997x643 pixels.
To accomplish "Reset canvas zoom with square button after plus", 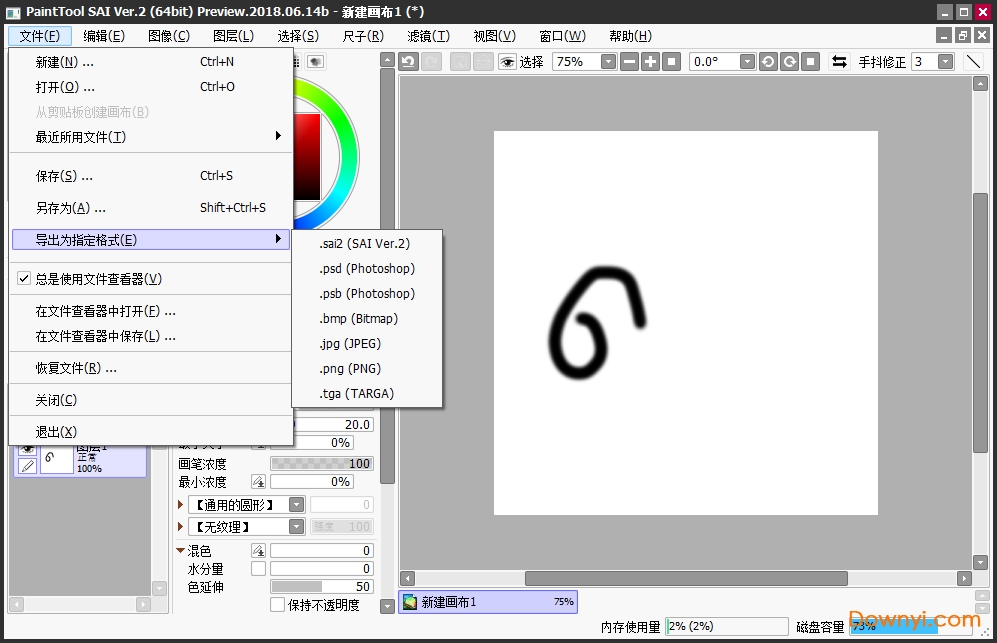I will click(x=672, y=62).
